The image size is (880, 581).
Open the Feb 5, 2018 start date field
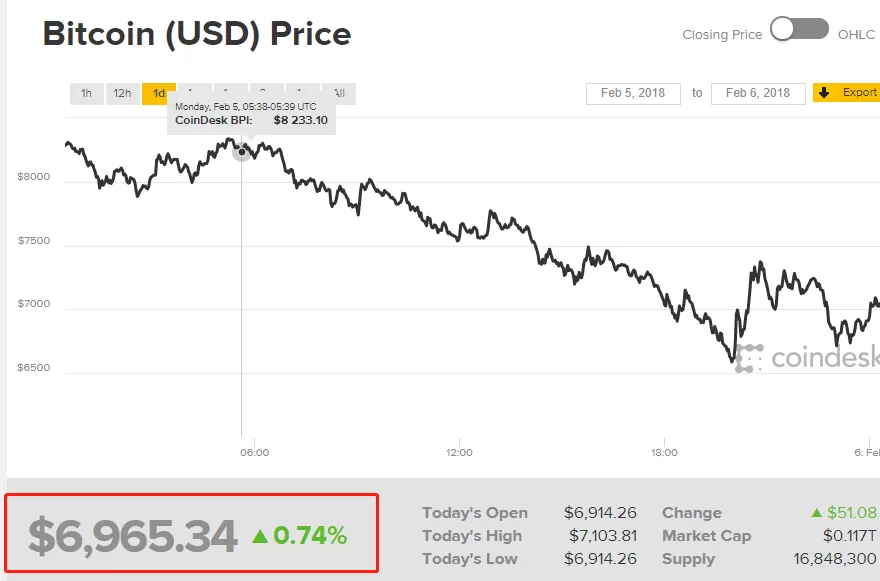(633, 93)
